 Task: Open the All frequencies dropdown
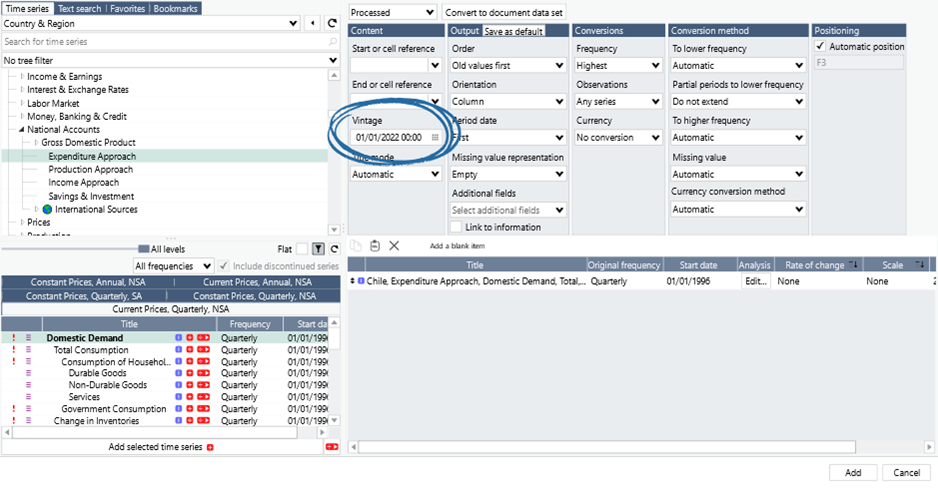point(173,266)
